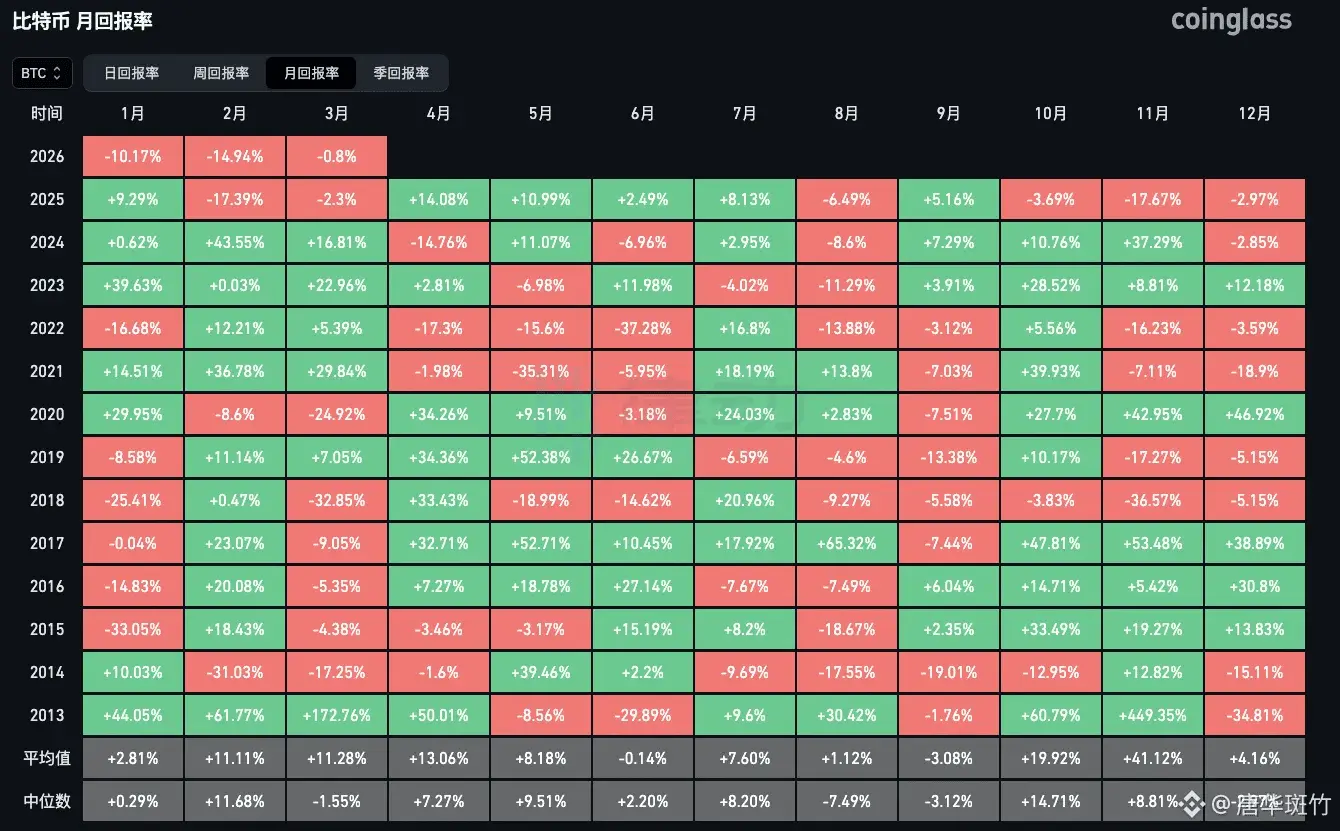Viewport: 1340px width, 831px height.
Task: Click the -32.85% cell in 2018
Action: point(337,500)
